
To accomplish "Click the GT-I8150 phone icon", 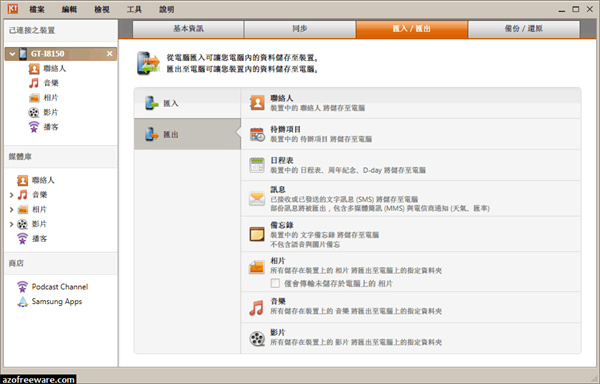I will pos(23,54).
